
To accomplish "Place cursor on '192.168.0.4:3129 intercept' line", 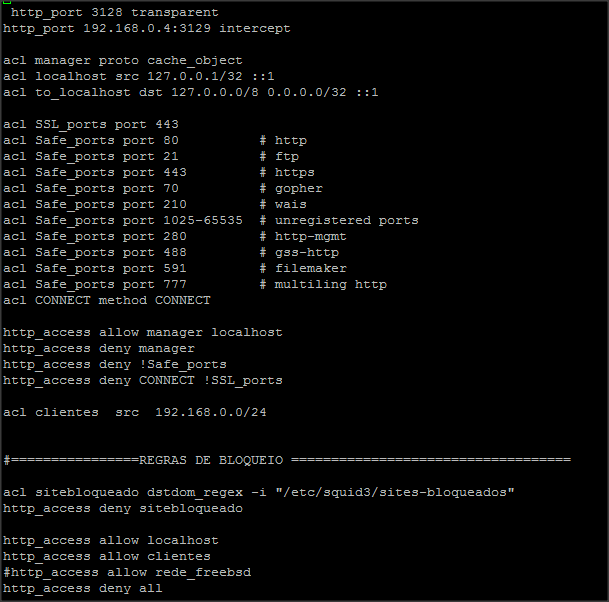I will click(147, 28).
